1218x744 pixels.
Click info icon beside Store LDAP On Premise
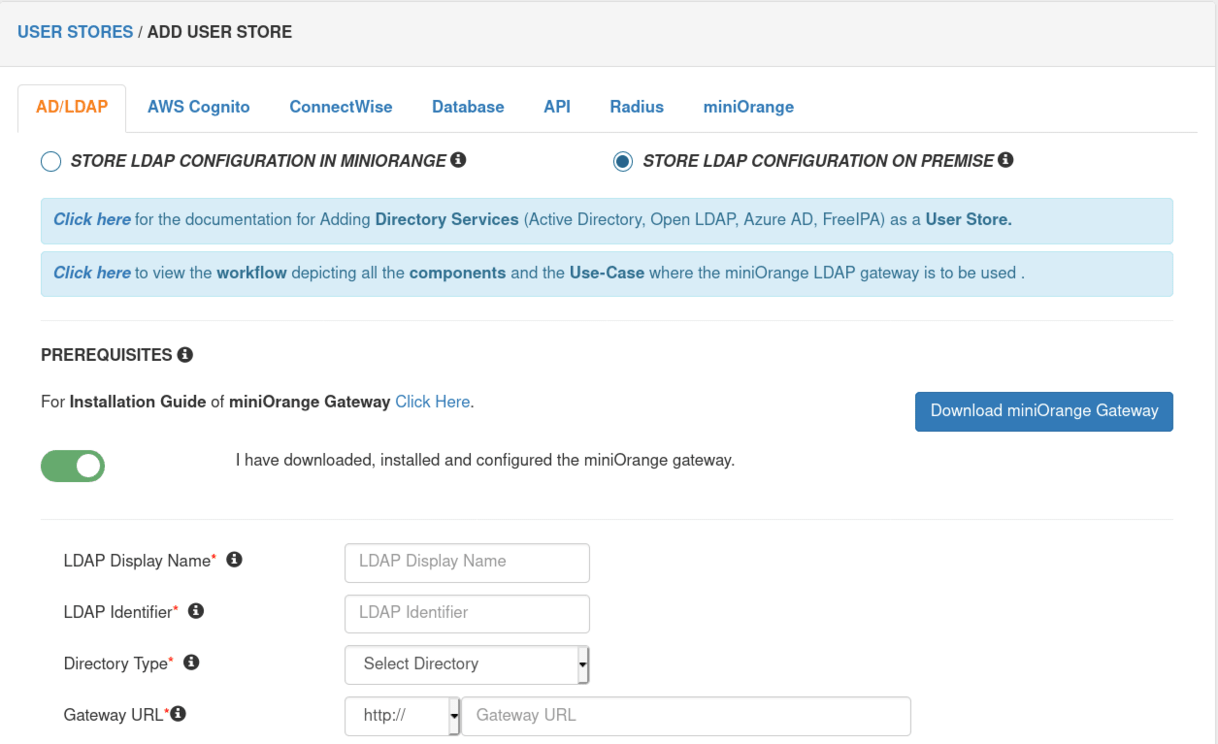(x=1006, y=160)
